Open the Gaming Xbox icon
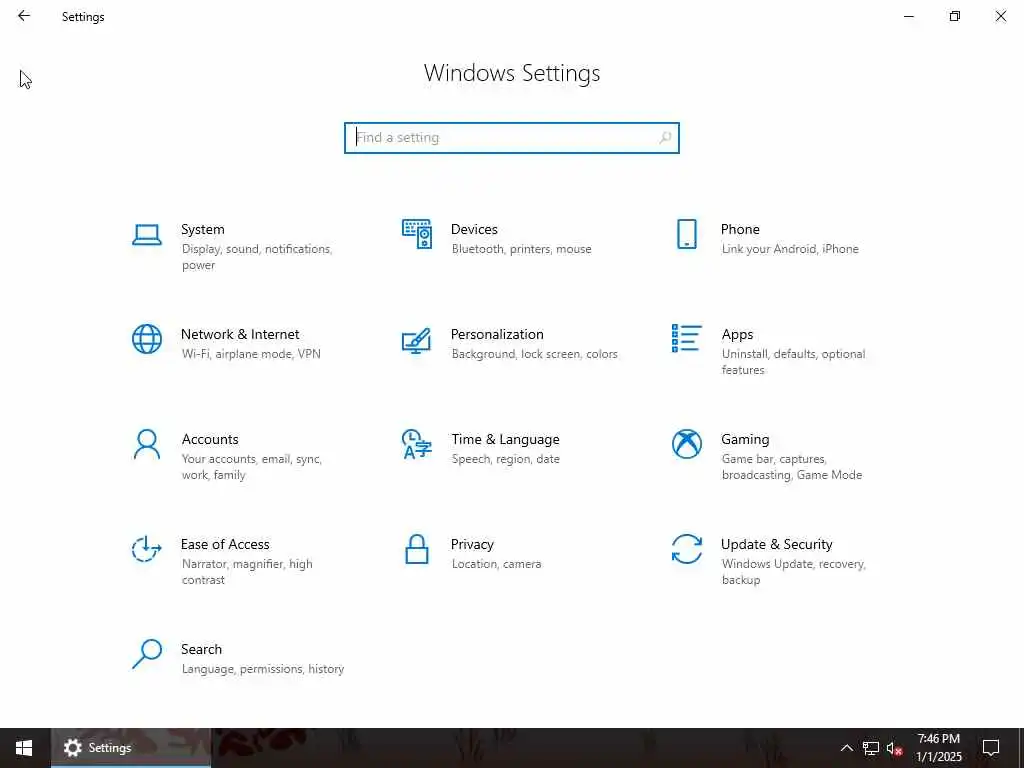 click(x=686, y=444)
